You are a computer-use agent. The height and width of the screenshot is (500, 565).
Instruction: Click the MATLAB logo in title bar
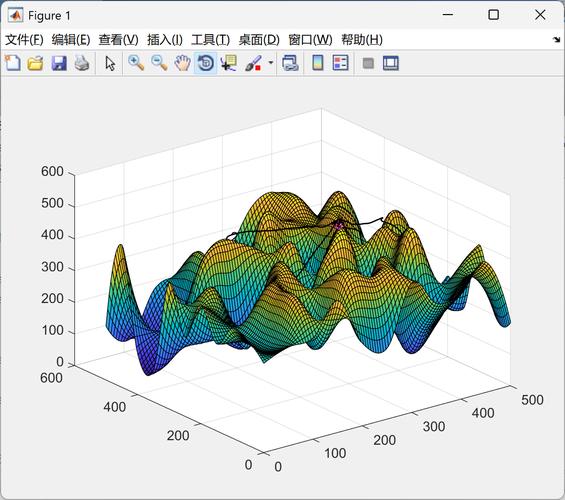pos(15,15)
